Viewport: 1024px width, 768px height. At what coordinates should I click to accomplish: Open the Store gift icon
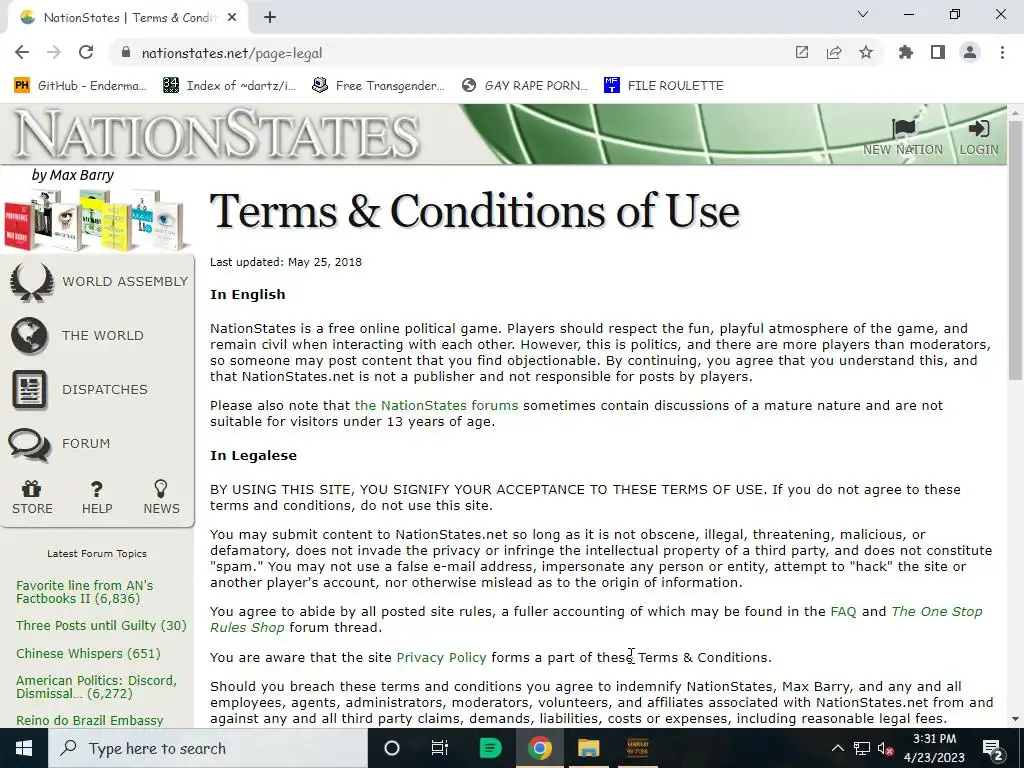point(31,488)
